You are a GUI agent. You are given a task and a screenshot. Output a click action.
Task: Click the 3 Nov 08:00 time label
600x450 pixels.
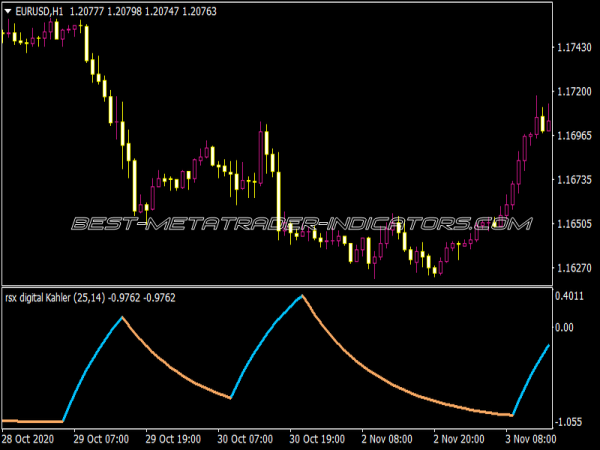pos(531,439)
